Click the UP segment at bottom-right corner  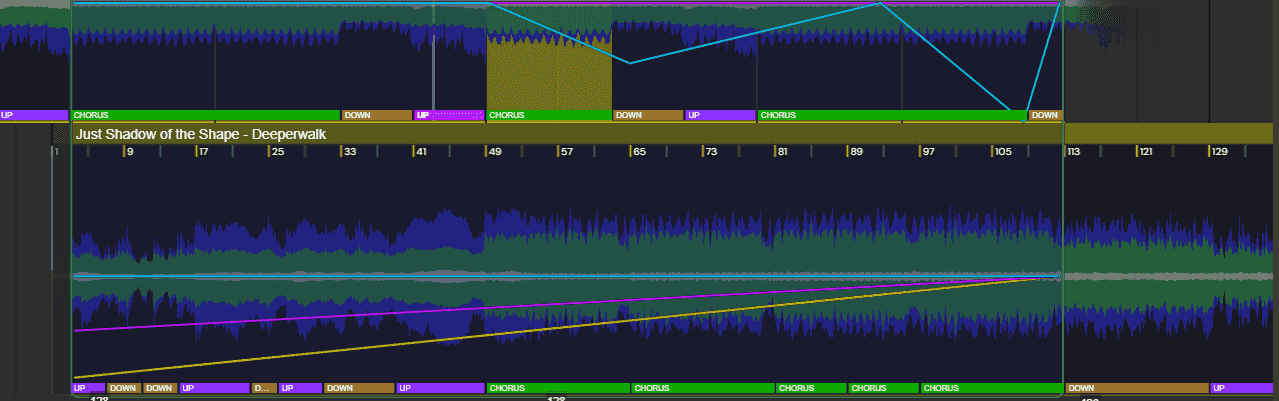[1243, 388]
